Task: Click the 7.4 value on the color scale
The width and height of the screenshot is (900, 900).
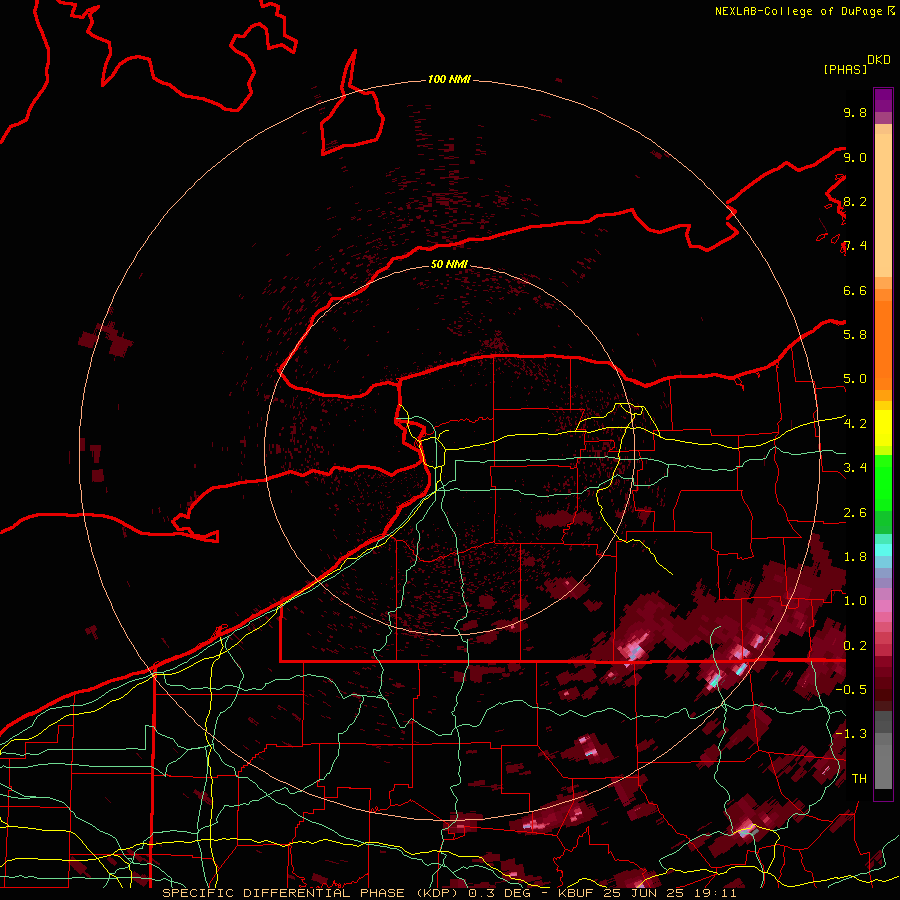Action: 855,246
